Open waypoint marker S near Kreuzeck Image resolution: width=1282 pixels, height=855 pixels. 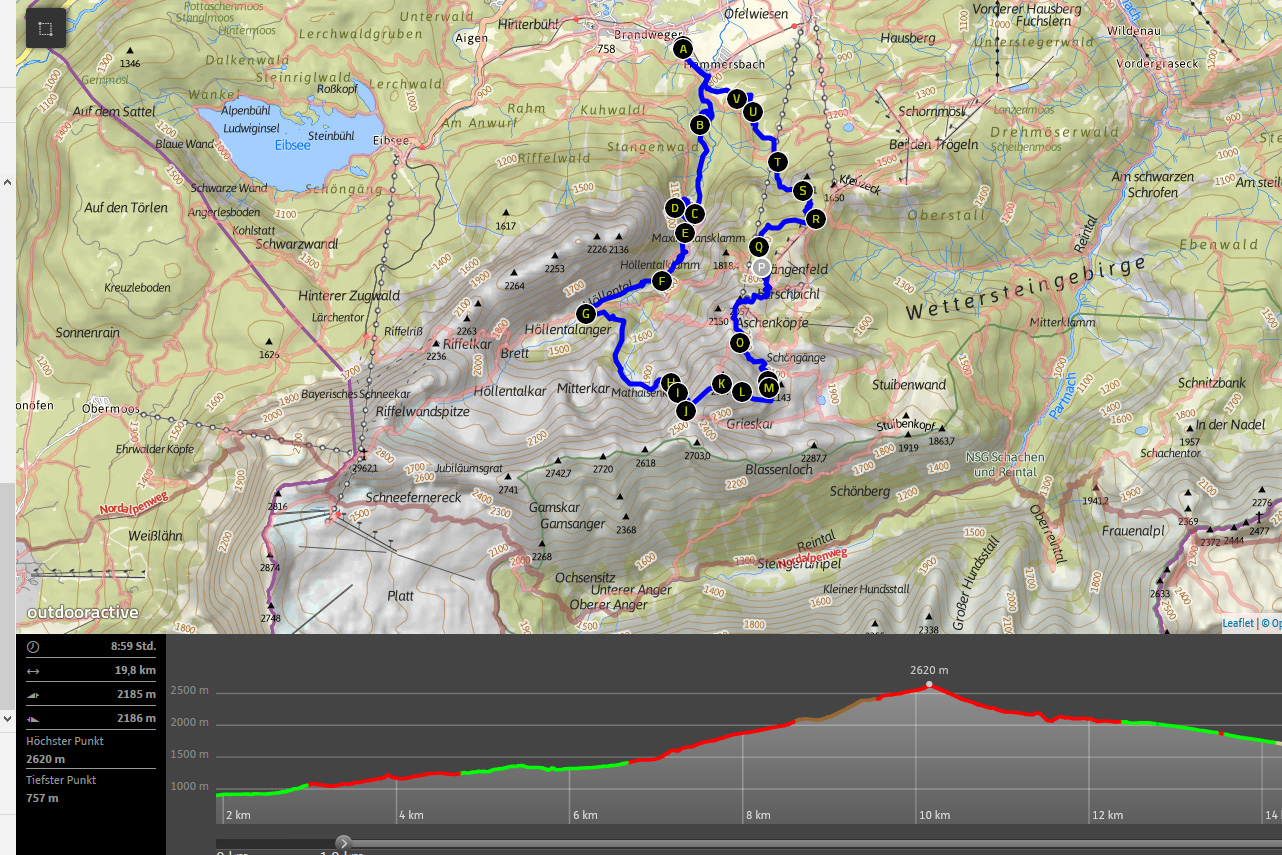click(802, 190)
